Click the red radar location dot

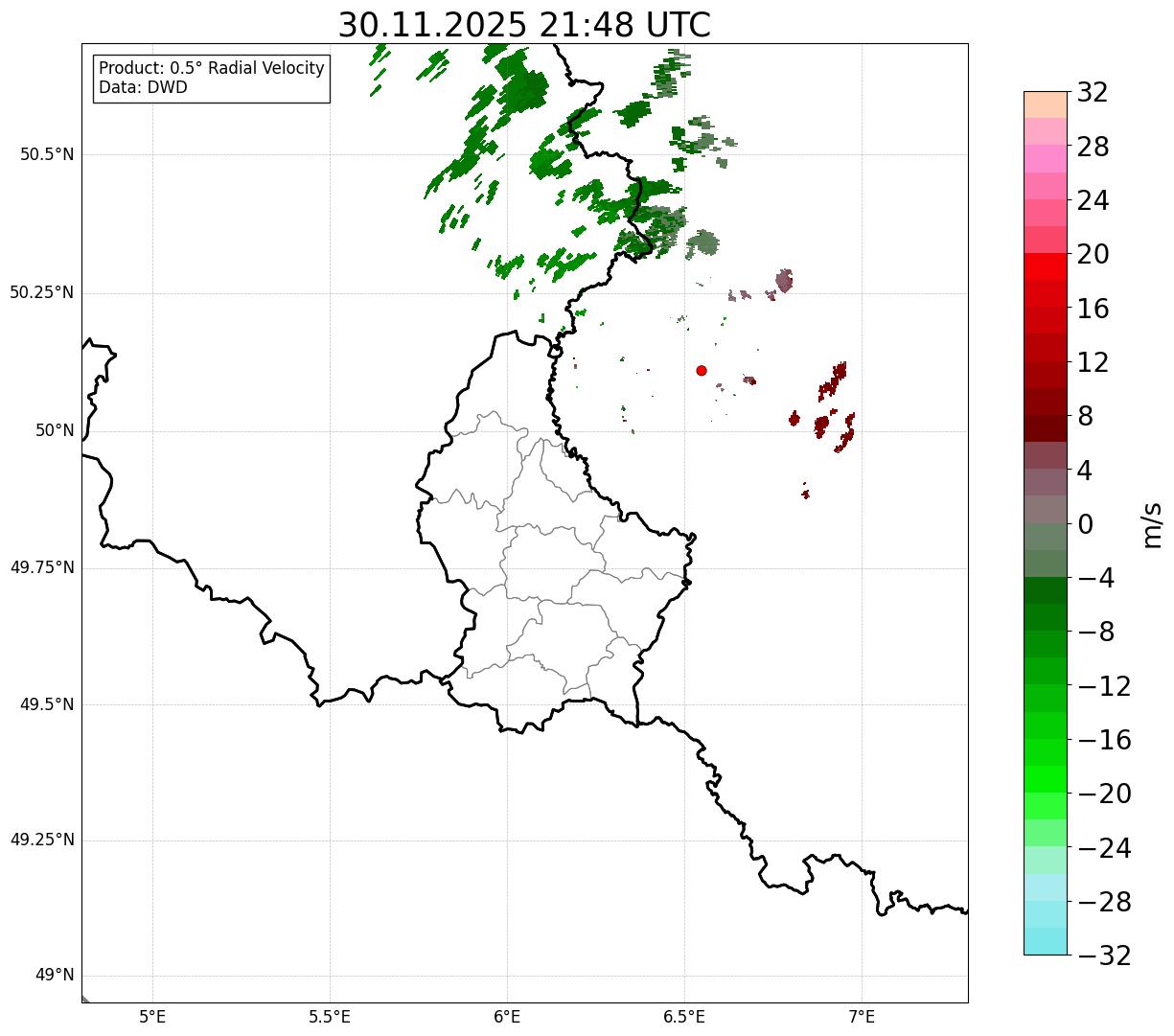click(x=702, y=370)
